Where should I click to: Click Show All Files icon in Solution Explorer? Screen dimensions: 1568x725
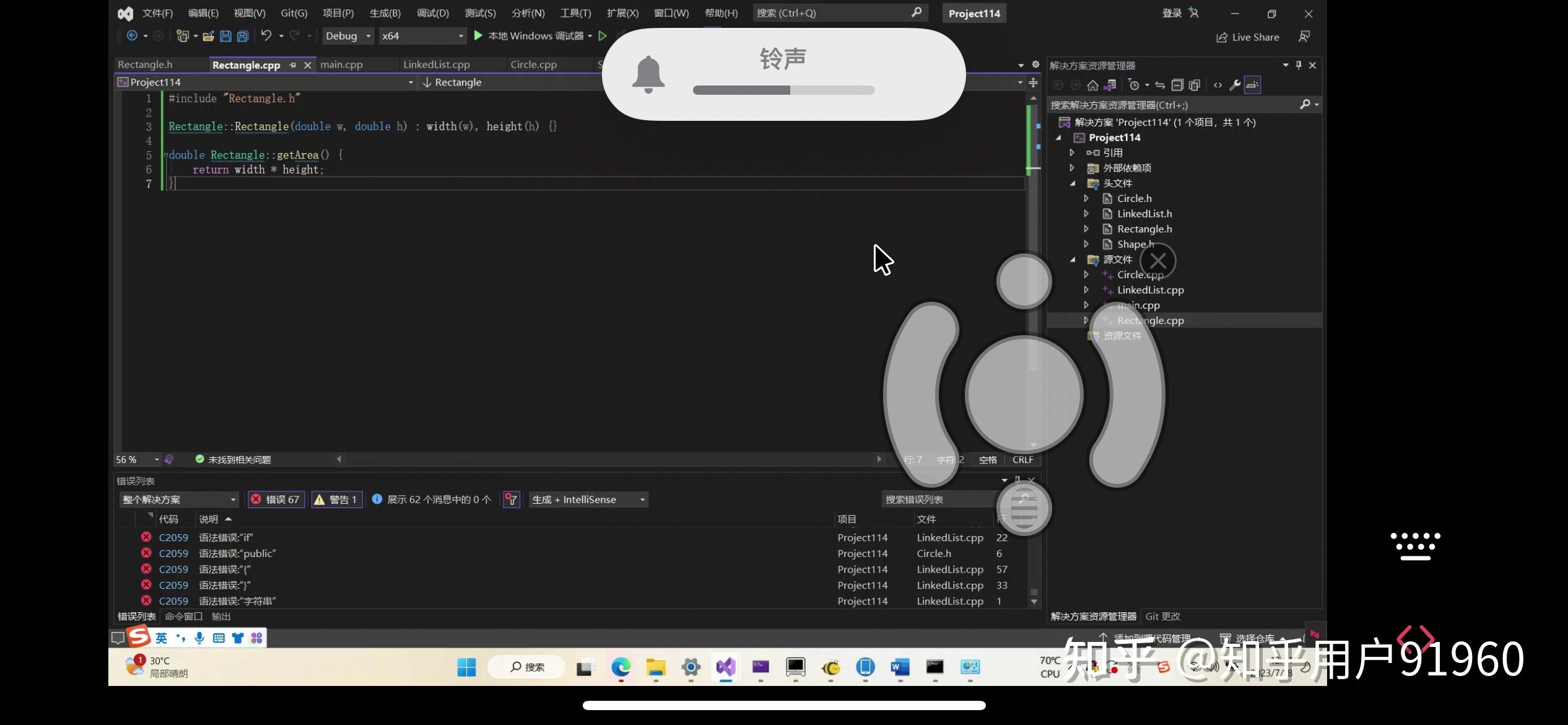[1195, 85]
